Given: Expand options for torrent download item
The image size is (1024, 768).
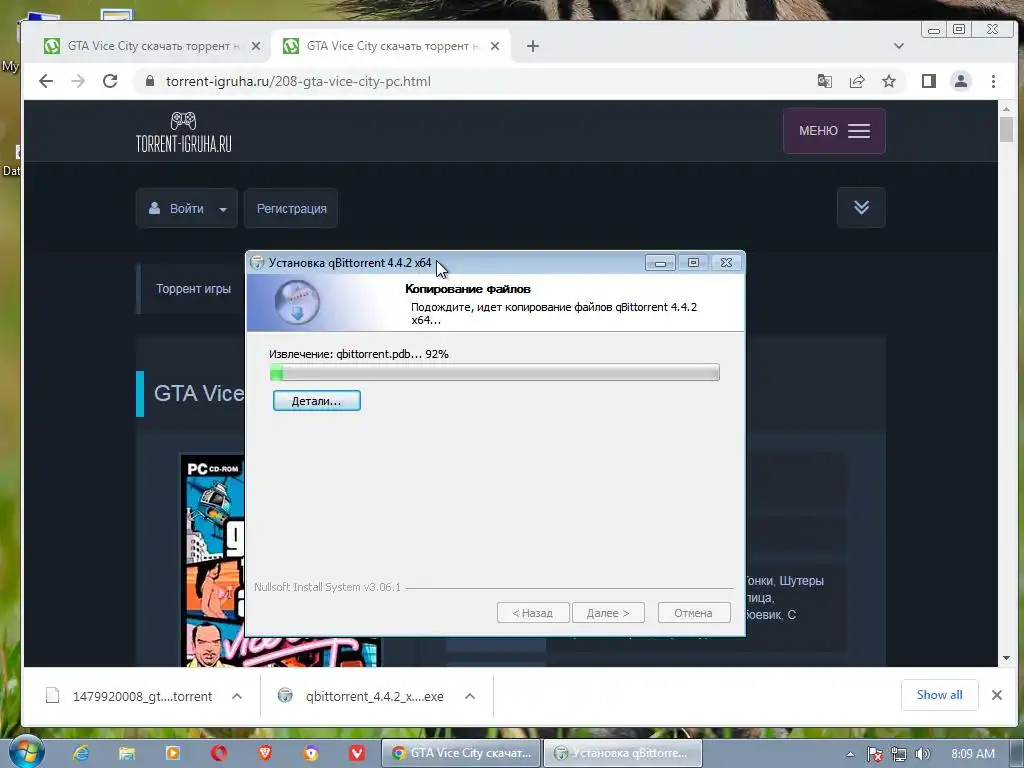Looking at the screenshot, I should [237, 696].
